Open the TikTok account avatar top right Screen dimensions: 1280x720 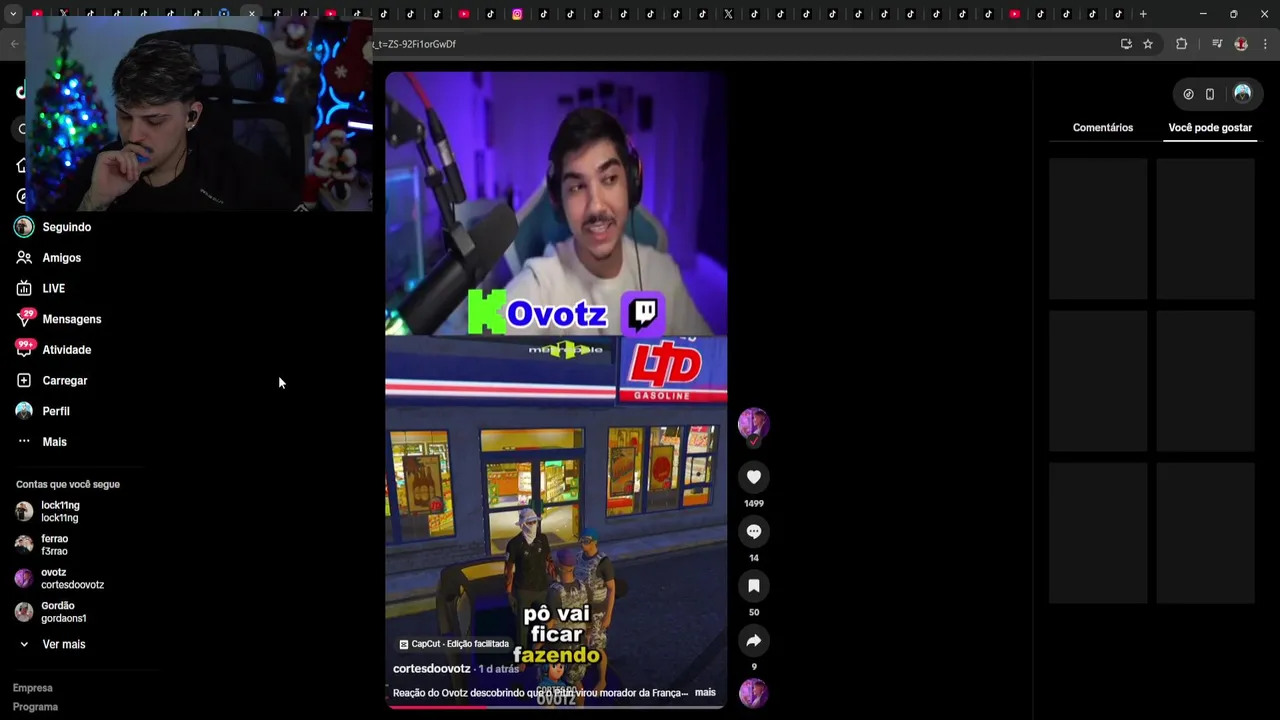click(1242, 93)
